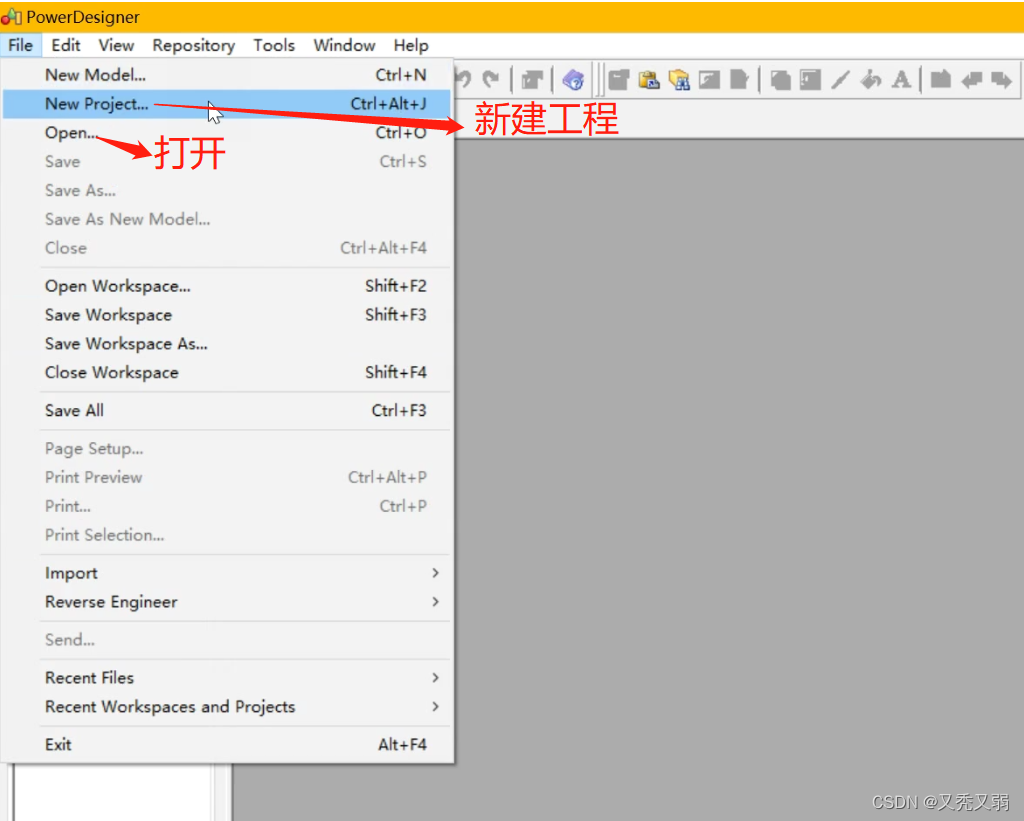This screenshot has height=821, width=1024.
Task: Expand the Import submenu
Action: tap(227, 573)
